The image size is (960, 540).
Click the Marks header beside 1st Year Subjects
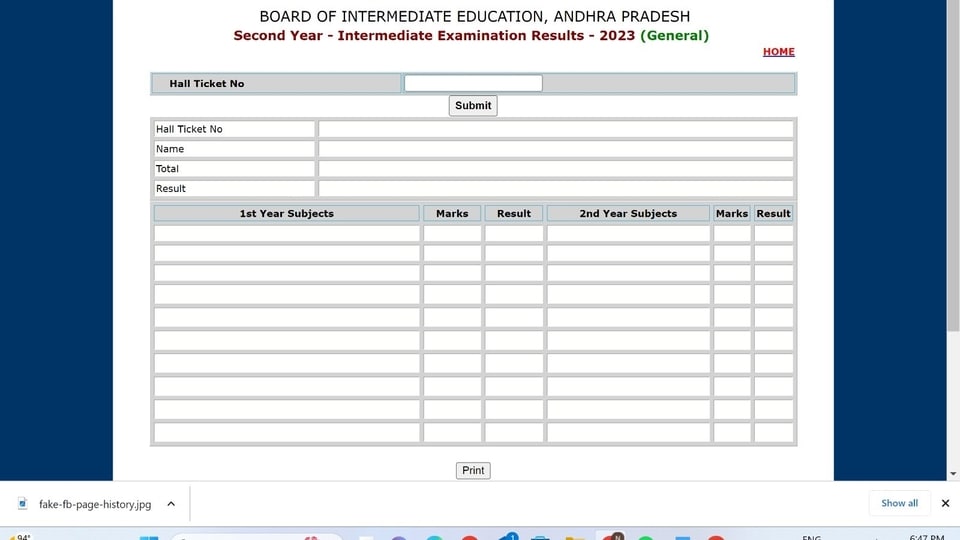tap(452, 214)
